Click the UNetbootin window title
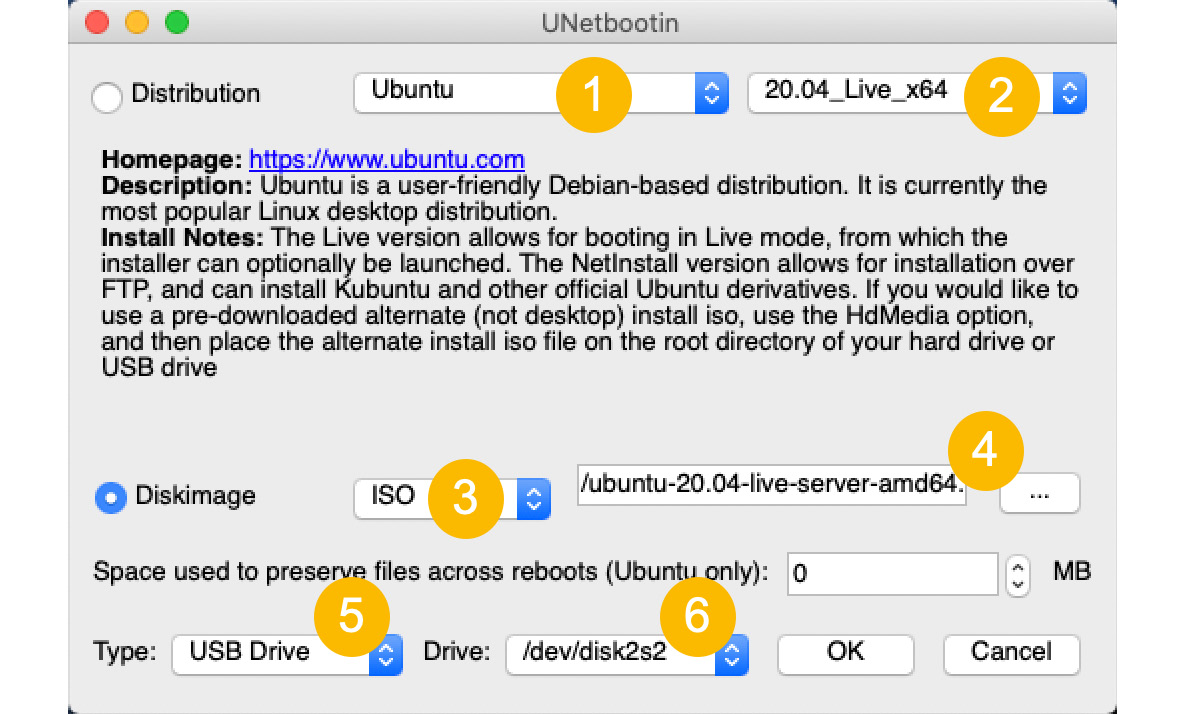This screenshot has height=714, width=1186. pyautogui.click(x=610, y=23)
